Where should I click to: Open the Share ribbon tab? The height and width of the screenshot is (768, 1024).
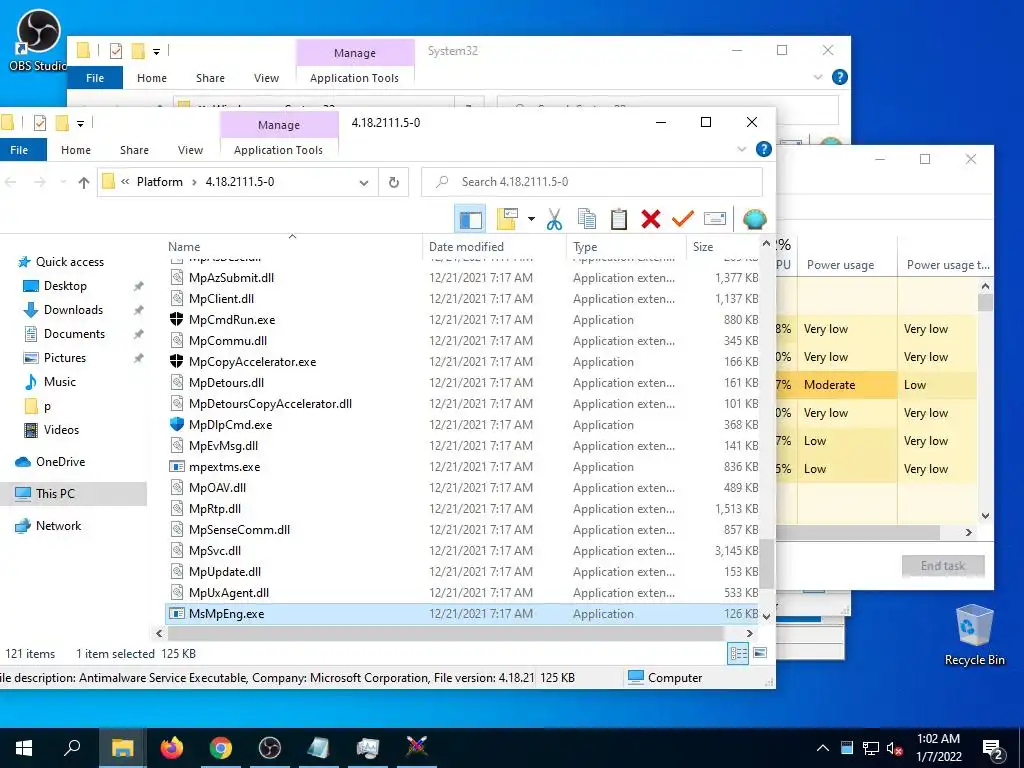pyautogui.click(x=135, y=150)
